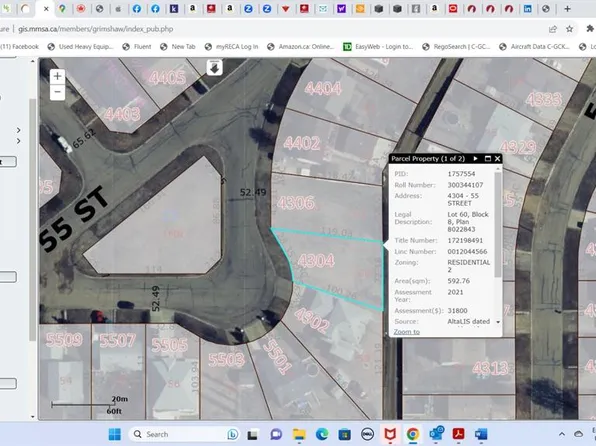Image resolution: width=596 pixels, height=446 pixels.
Task: Select parcel 4404 on the map
Action: coord(323,89)
